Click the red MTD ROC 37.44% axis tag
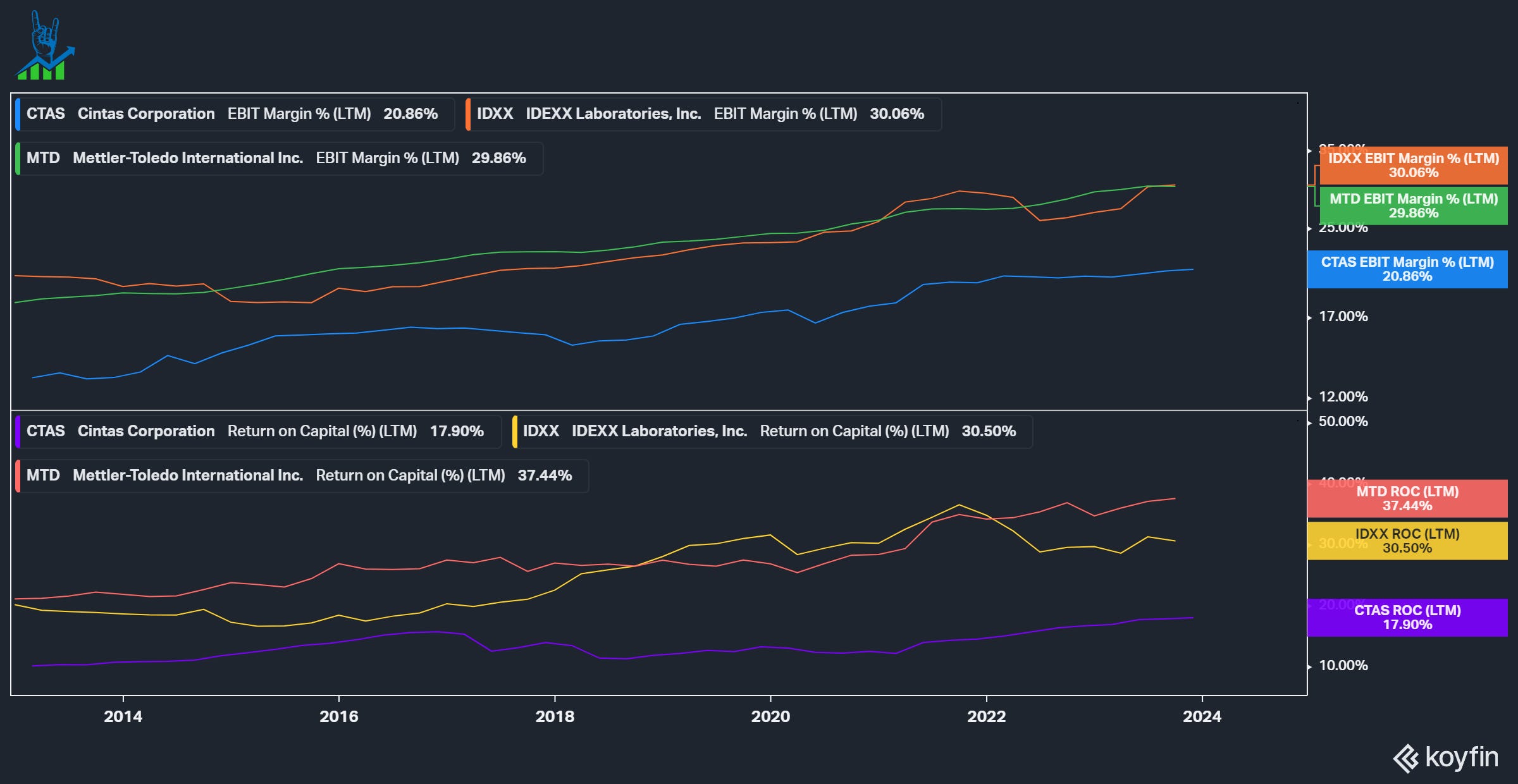The height and width of the screenshot is (784, 1518). pos(1407,499)
